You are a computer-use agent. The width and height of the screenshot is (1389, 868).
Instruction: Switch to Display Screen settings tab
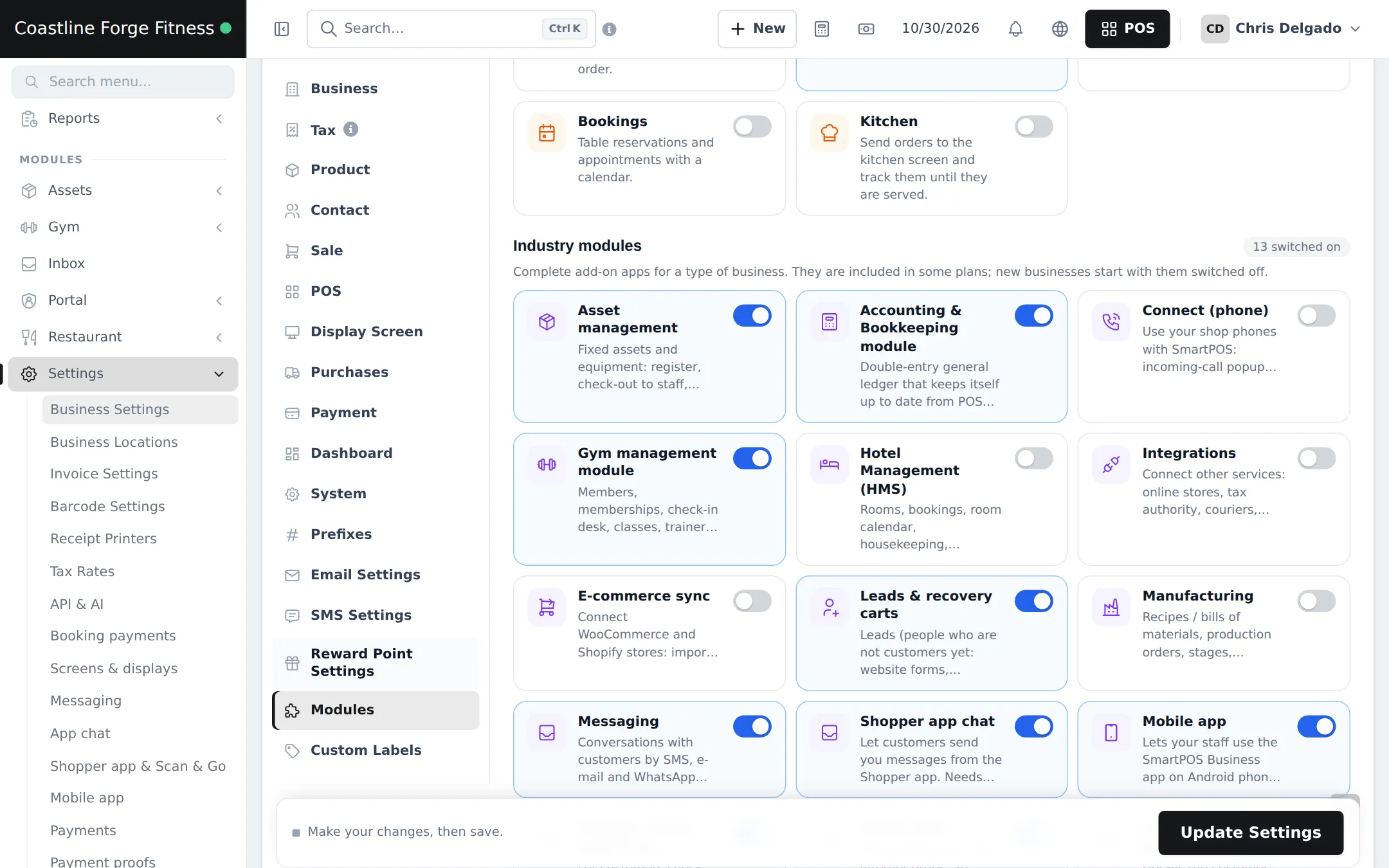[x=376, y=332]
